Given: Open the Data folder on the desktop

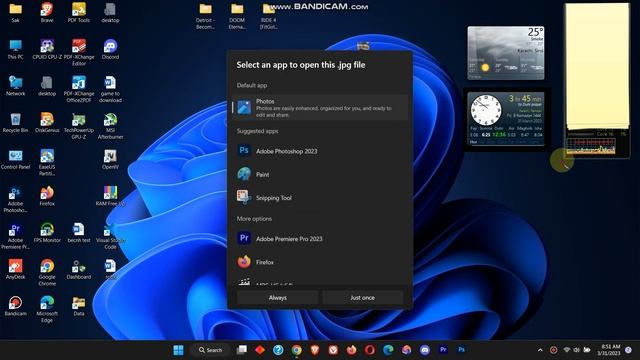Looking at the screenshot, I should point(79,306).
